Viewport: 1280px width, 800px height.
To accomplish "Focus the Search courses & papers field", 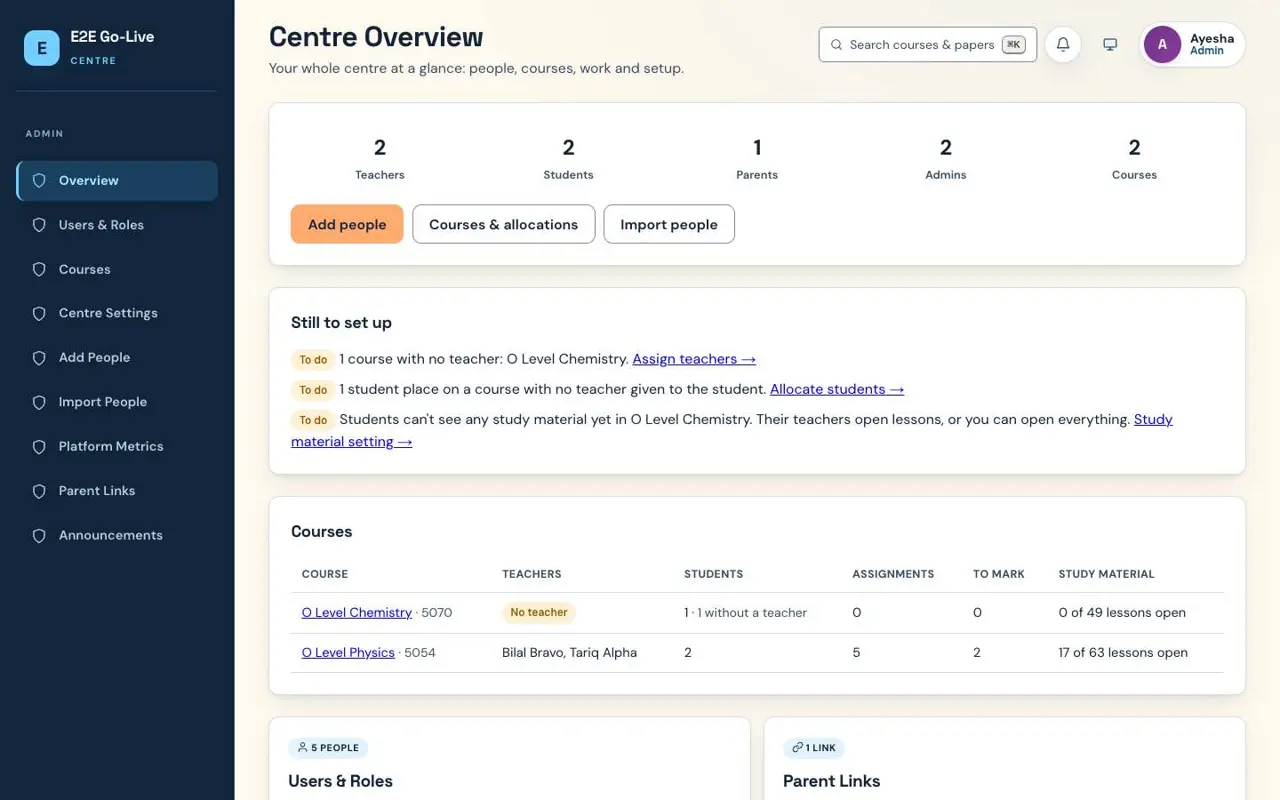I will click(928, 45).
